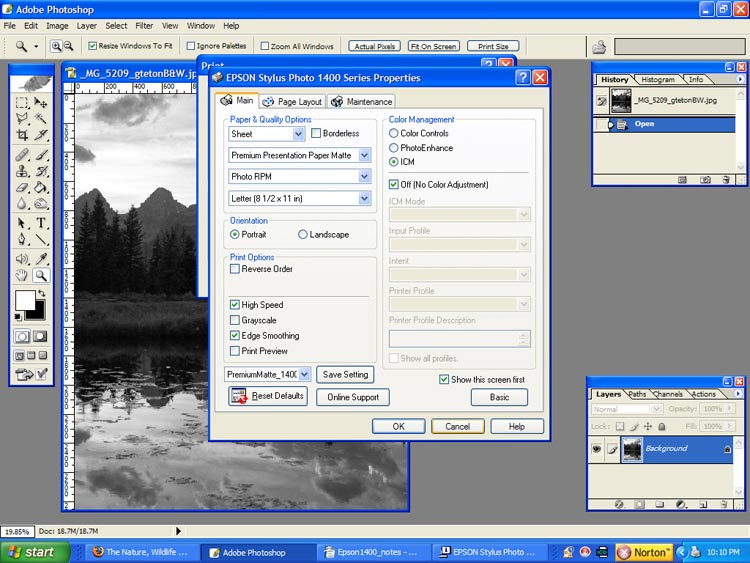
Task: Open the Layers panel flyout menu
Action: pyautogui.click(x=738, y=394)
